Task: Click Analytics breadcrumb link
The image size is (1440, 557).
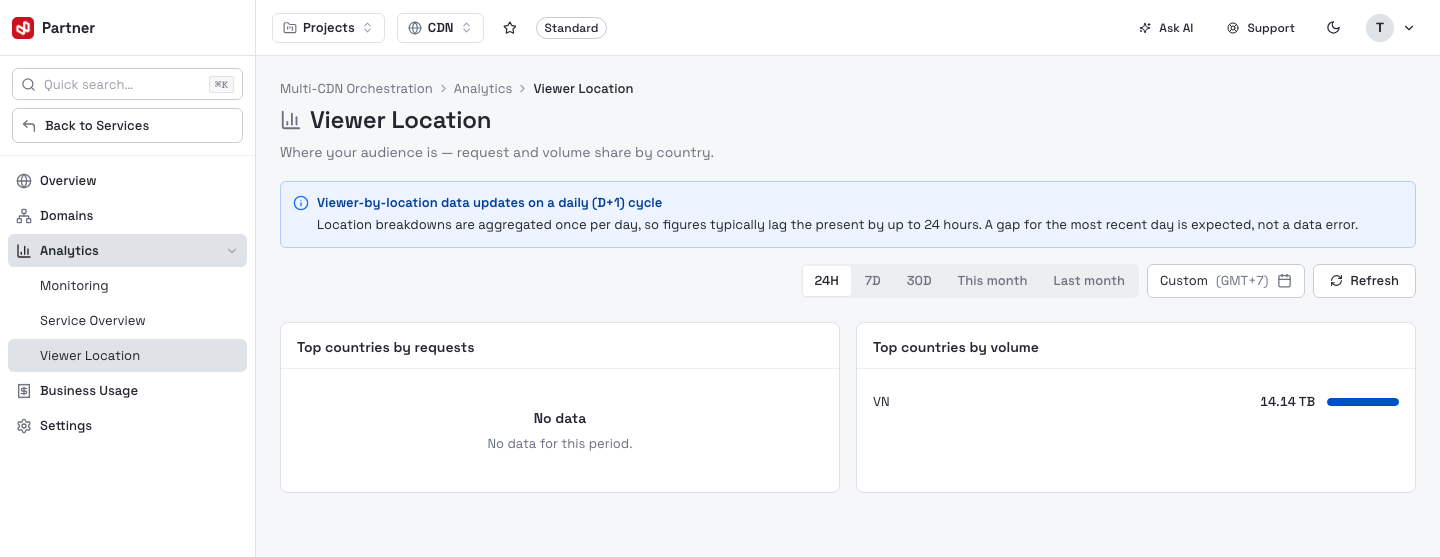Action: coord(483,89)
